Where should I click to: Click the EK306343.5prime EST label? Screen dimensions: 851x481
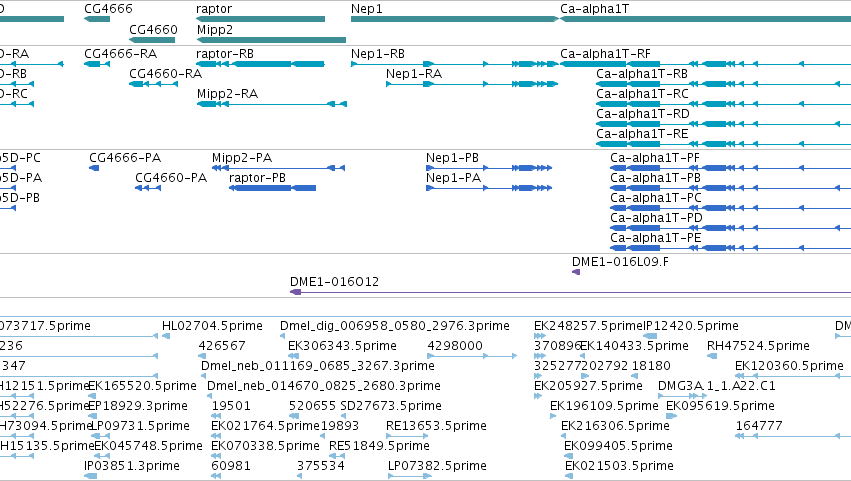pyautogui.click(x=342, y=346)
